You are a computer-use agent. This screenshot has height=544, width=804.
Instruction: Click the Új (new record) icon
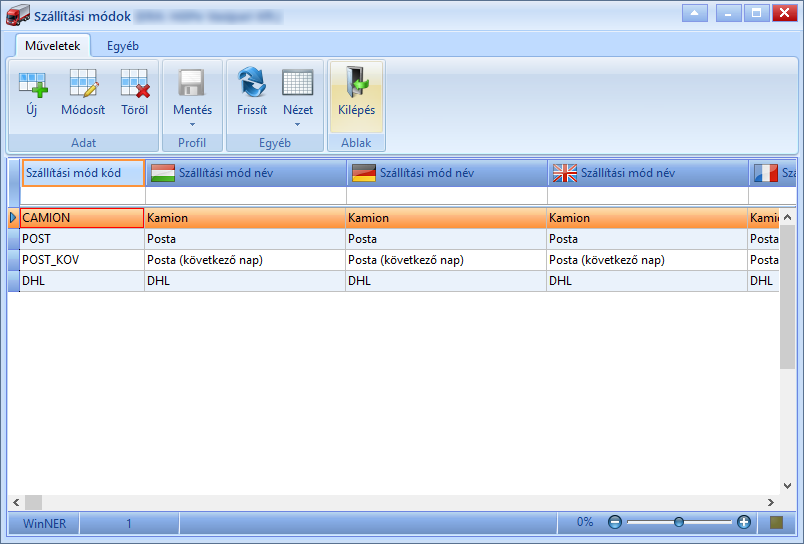pyautogui.click(x=32, y=84)
